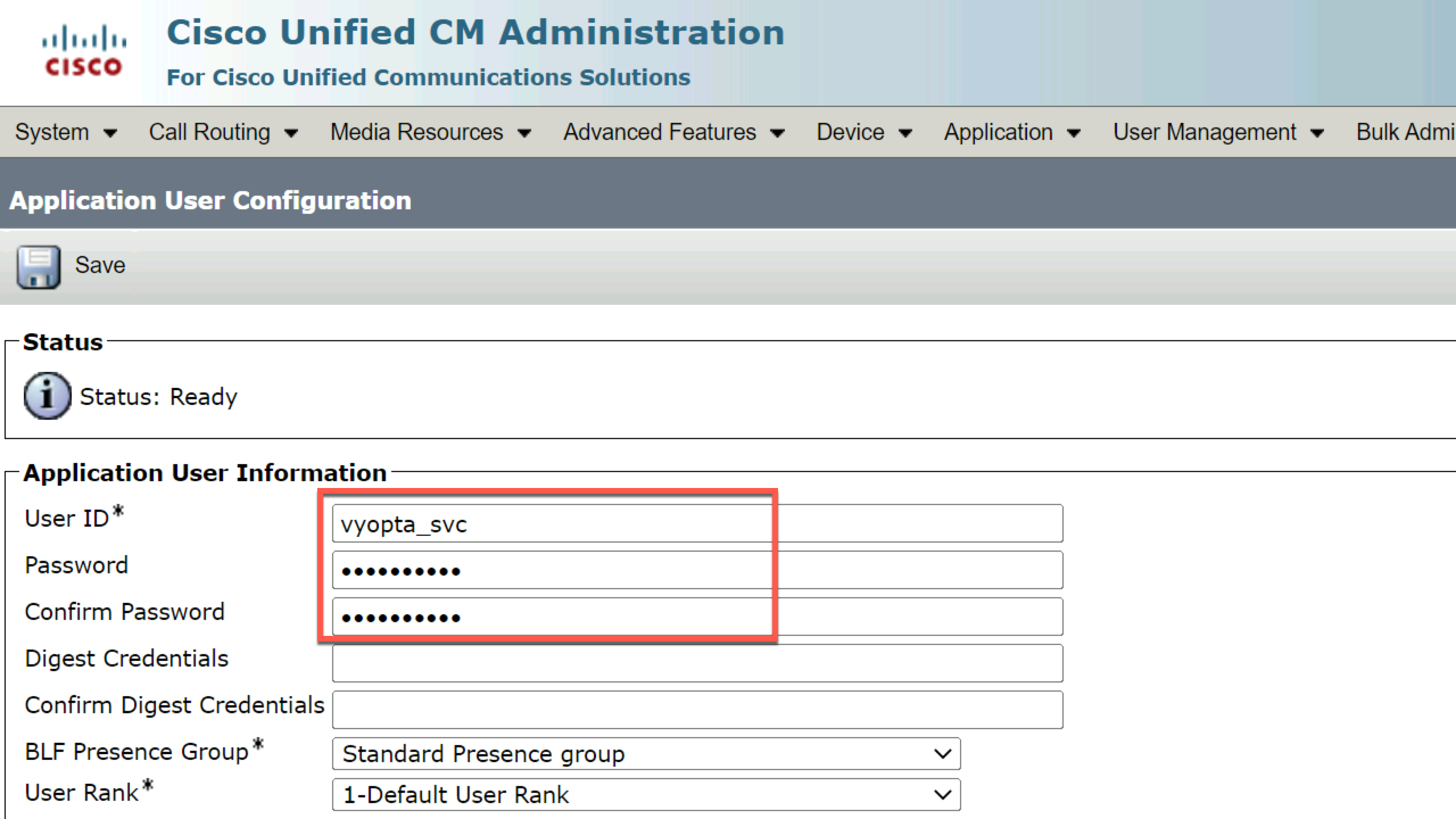Click into the Password field
Image resolution: width=1456 pixels, height=819 pixels.
coord(697,570)
